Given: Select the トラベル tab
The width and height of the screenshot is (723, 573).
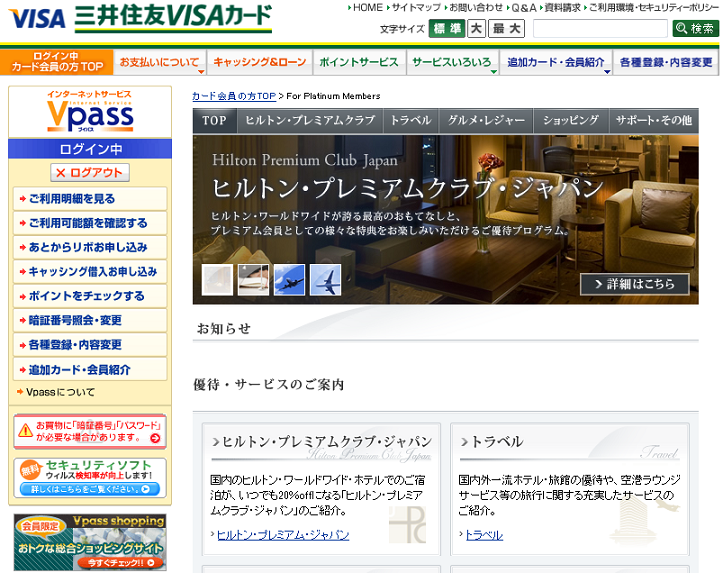Looking at the screenshot, I should [411, 121].
